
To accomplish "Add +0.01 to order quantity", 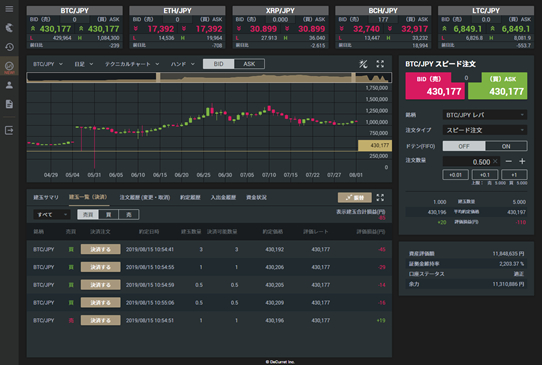I will 456,175.
